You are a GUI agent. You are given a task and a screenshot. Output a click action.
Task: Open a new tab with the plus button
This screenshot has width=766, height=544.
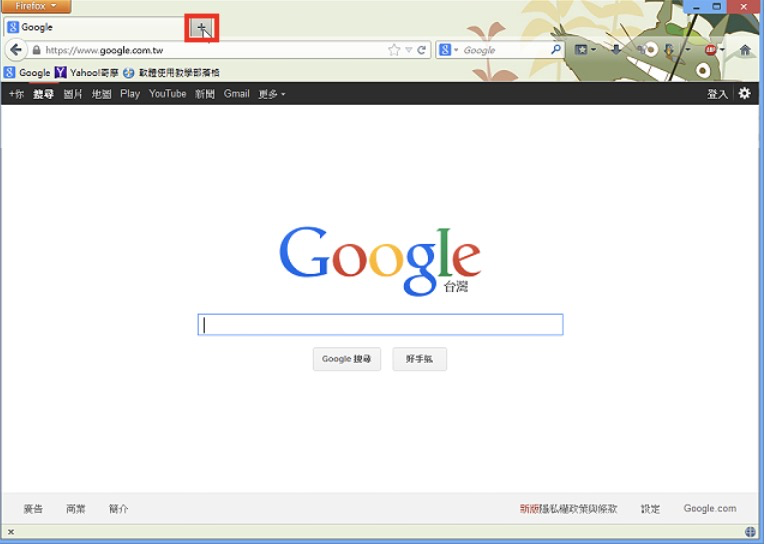point(201,28)
